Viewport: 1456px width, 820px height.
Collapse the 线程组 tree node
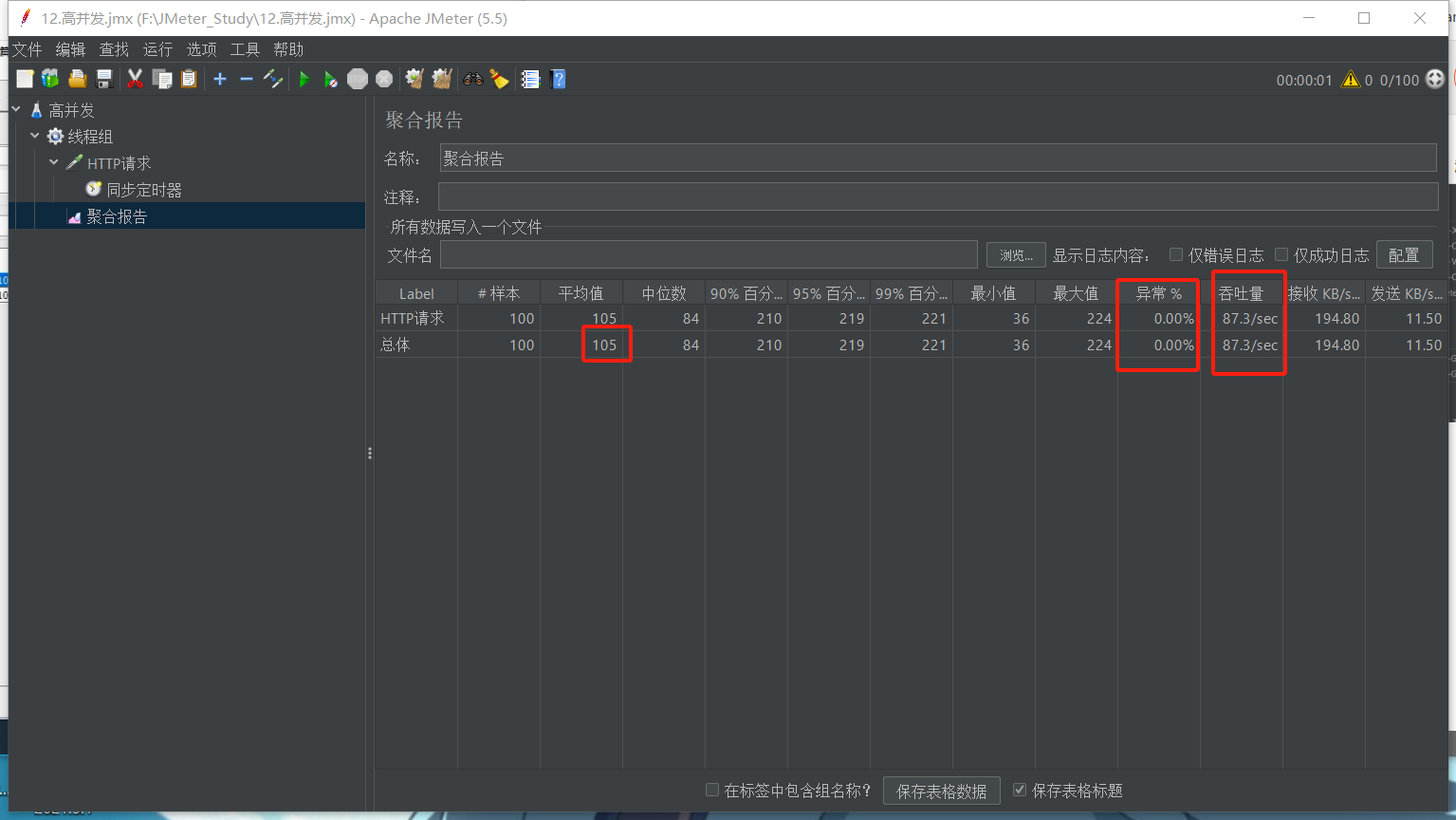click(35, 136)
